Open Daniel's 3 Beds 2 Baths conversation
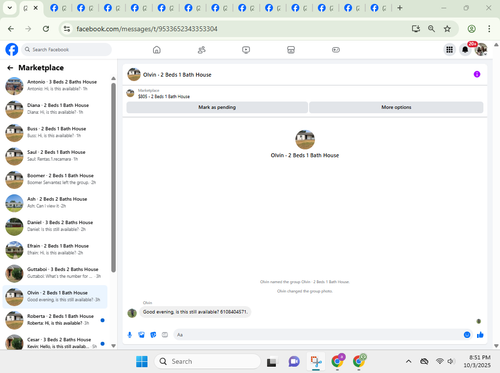Viewport: 500px width, 373px height. coord(55,226)
